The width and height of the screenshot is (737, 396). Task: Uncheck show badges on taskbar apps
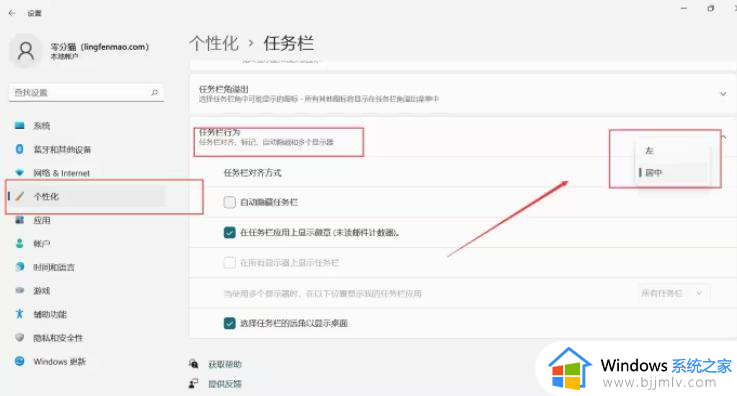point(229,233)
